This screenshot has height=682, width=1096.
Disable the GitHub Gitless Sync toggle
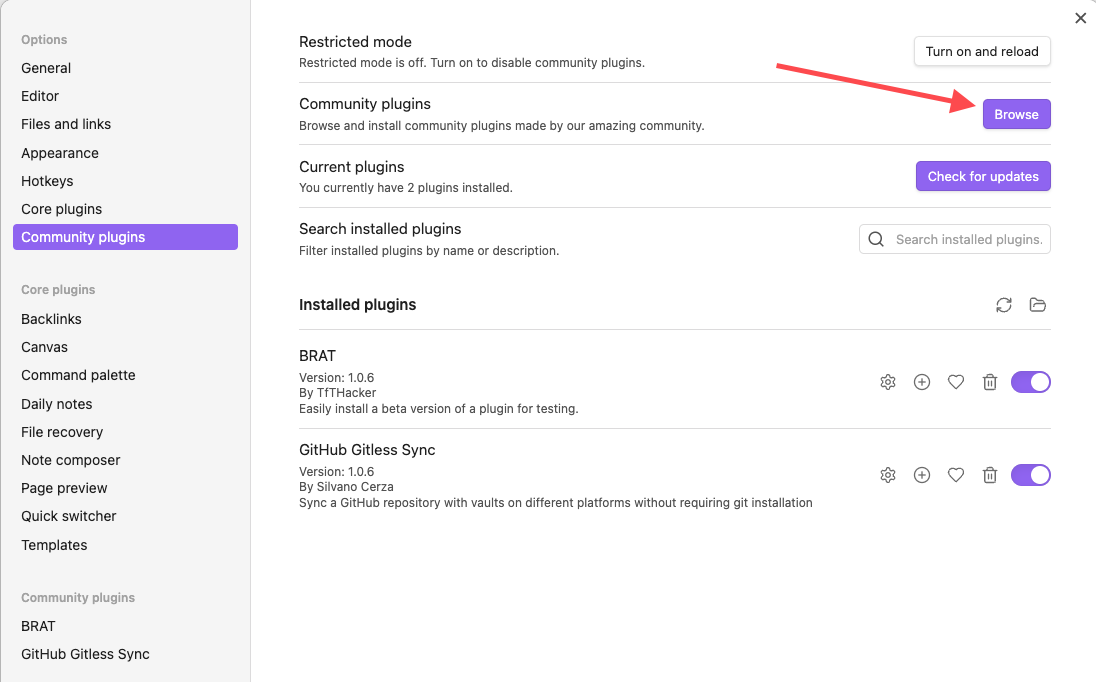tap(1031, 475)
